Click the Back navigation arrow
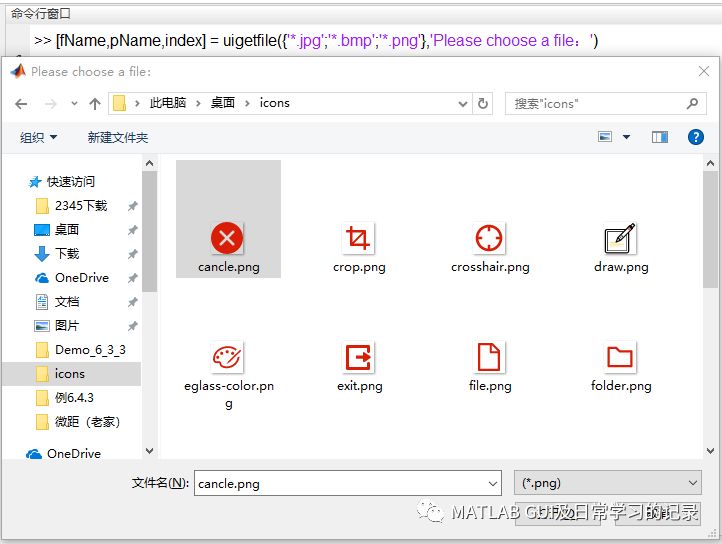 pyautogui.click(x=21, y=104)
